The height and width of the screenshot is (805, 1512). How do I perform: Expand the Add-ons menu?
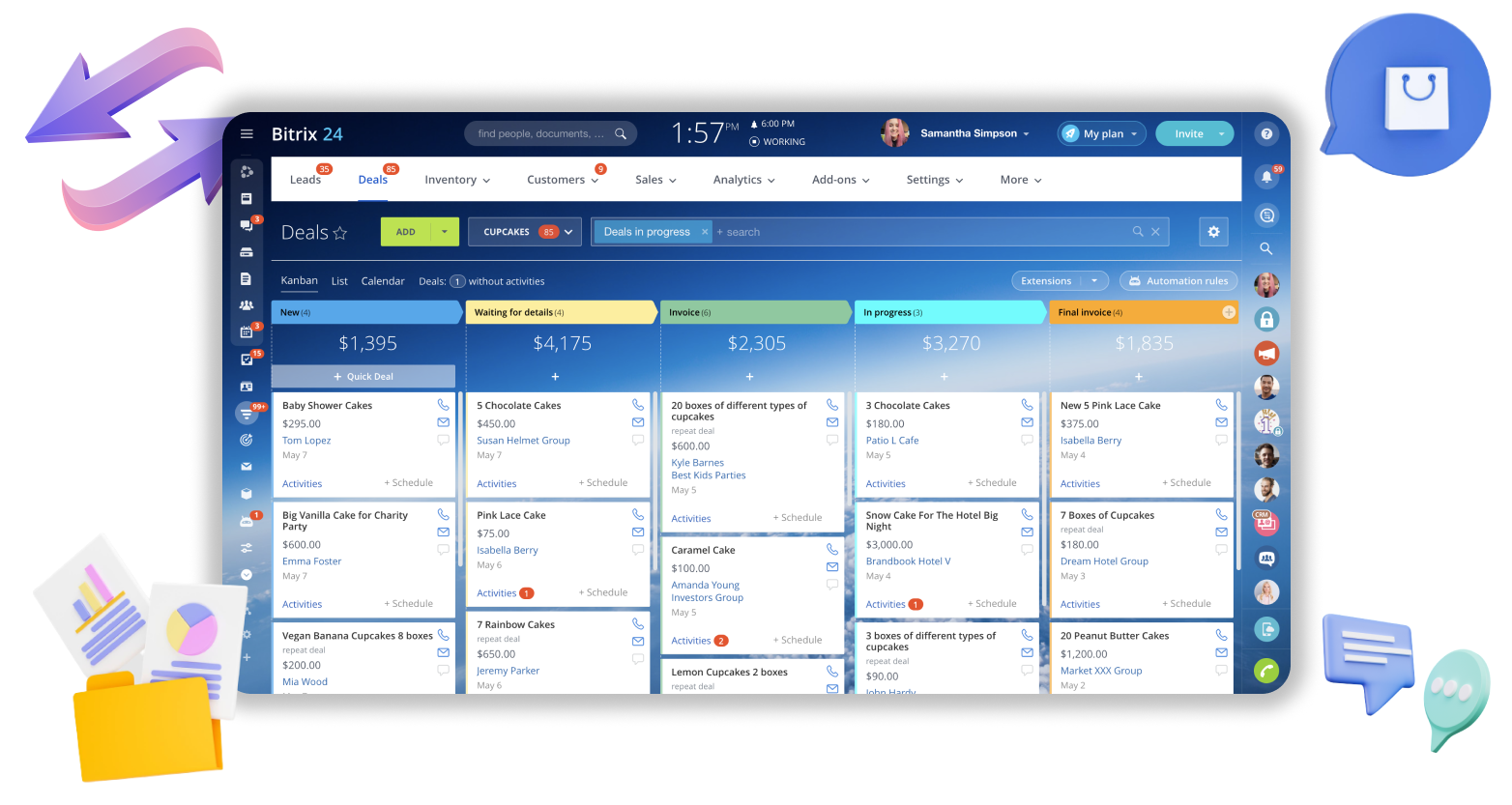coord(841,180)
